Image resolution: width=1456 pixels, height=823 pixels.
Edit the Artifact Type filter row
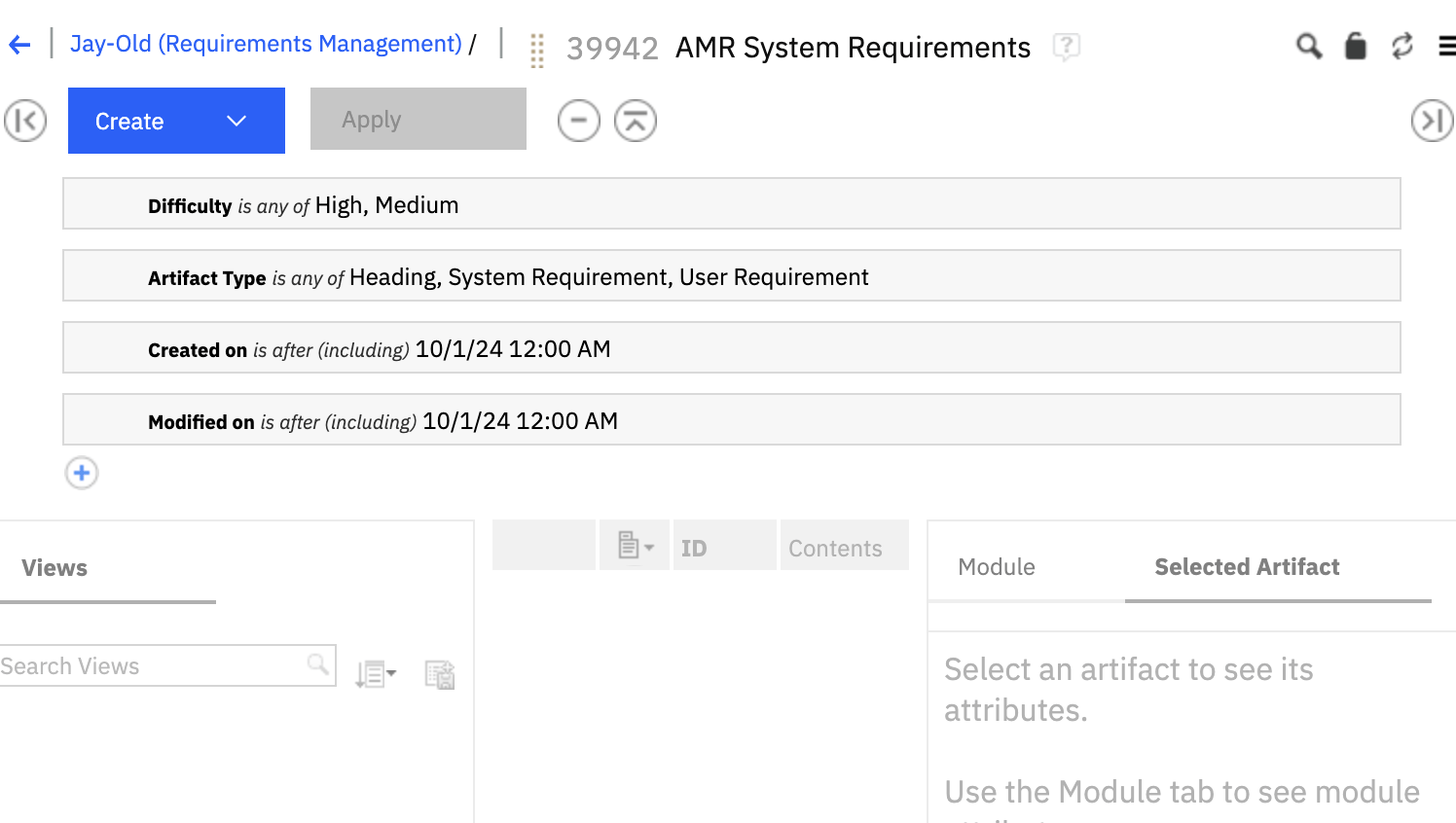[732, 275]
